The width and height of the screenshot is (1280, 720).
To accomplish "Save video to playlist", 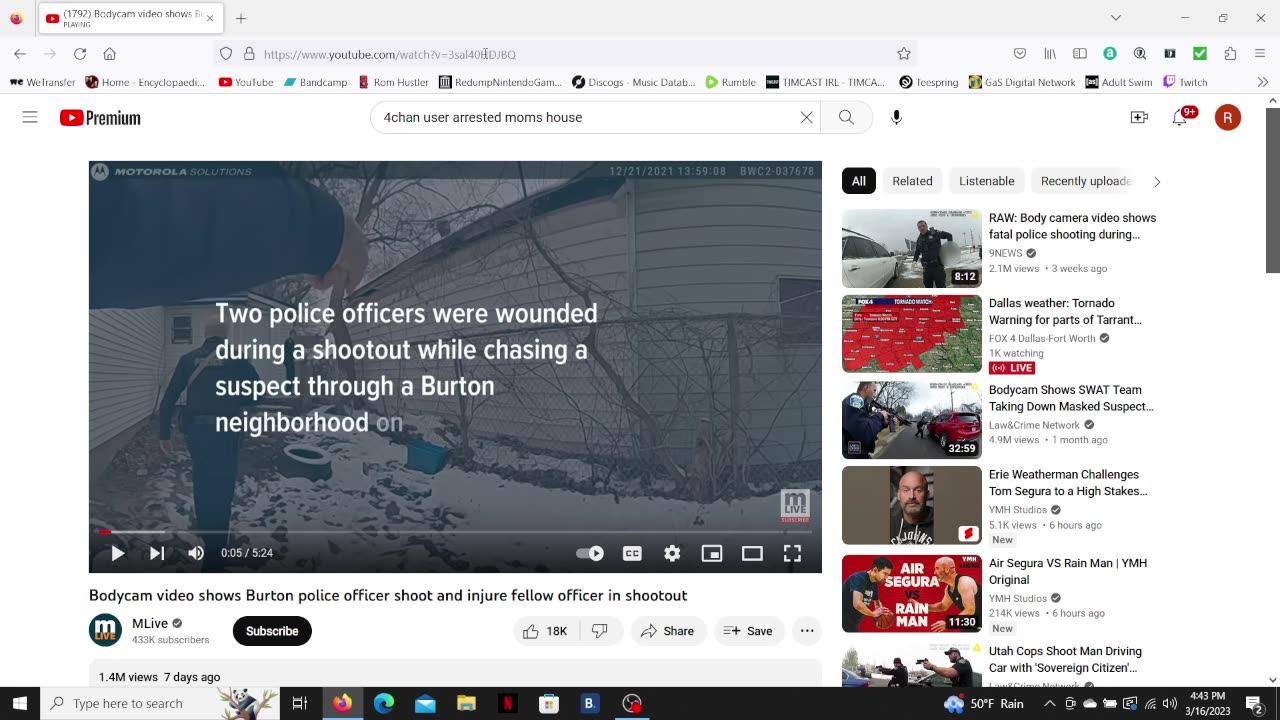I will tap(748, 631).
